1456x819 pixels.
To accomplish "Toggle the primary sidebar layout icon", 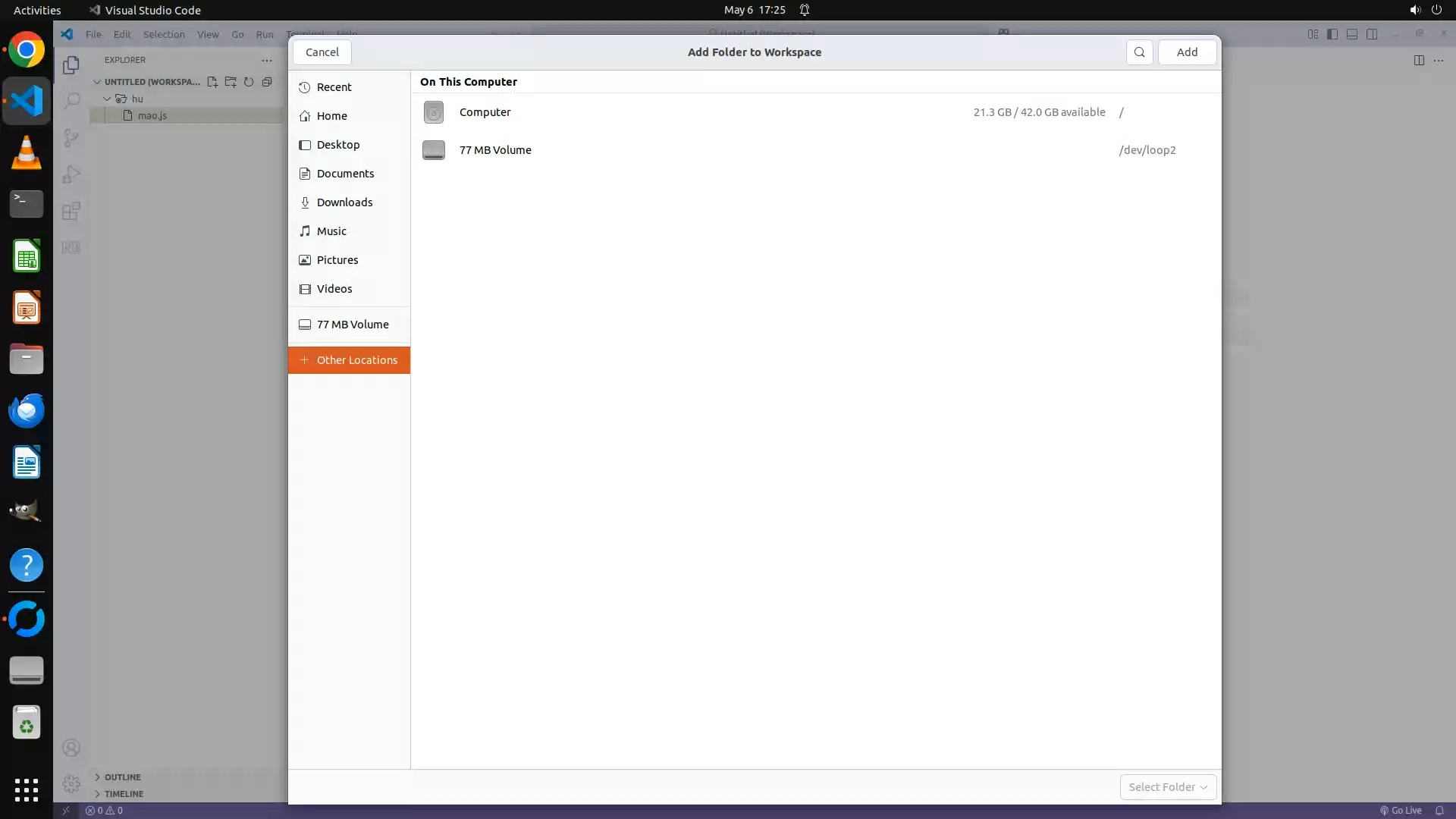I will [1332, 34].
